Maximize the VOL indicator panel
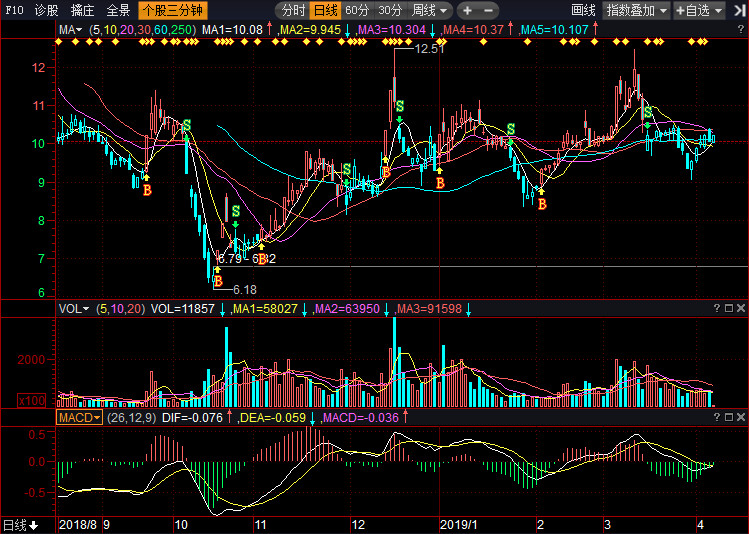749x534 pixels. 727,308
